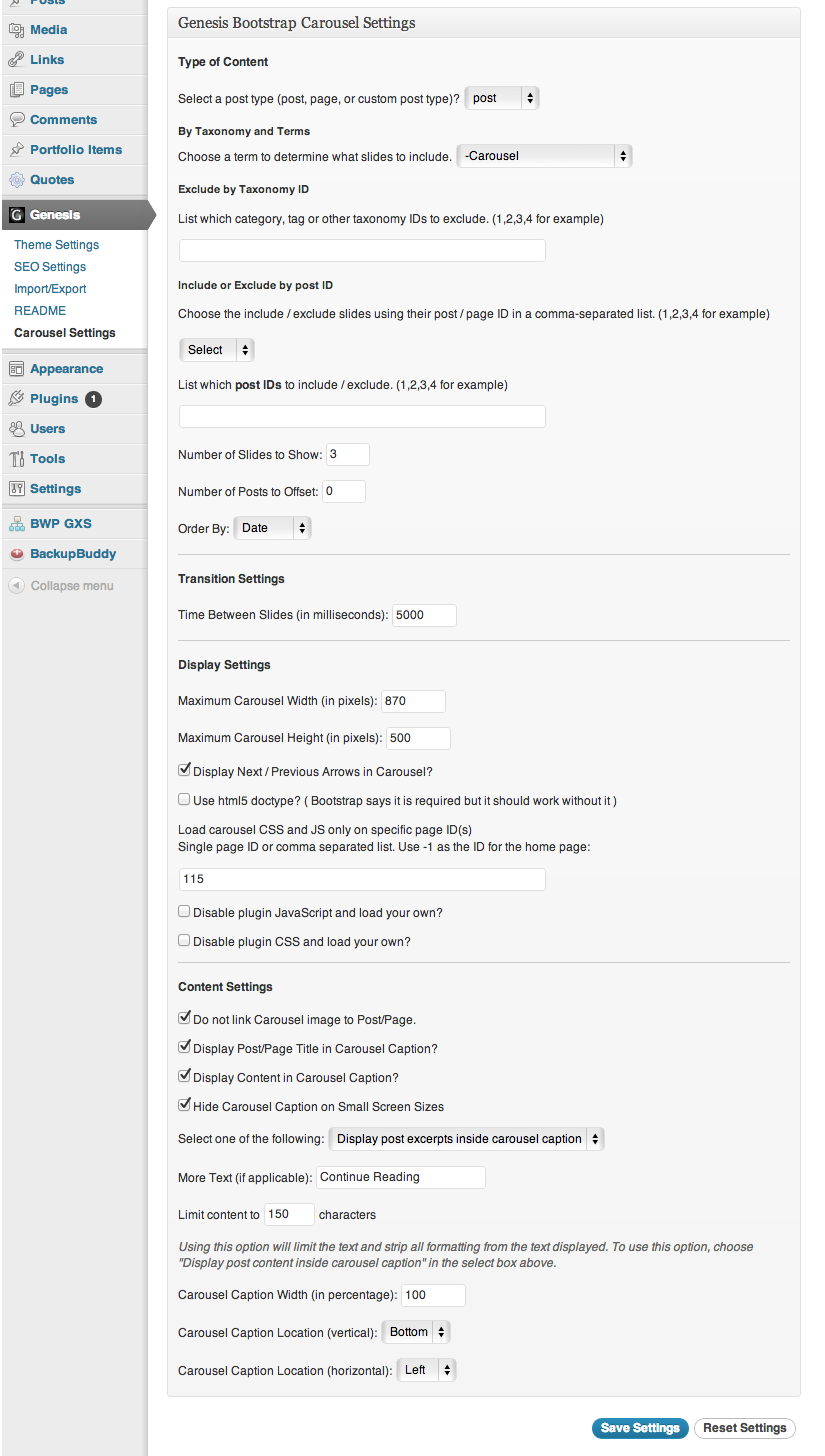Click the Exclude by Taxonomy ID text field

pos(362,250)
